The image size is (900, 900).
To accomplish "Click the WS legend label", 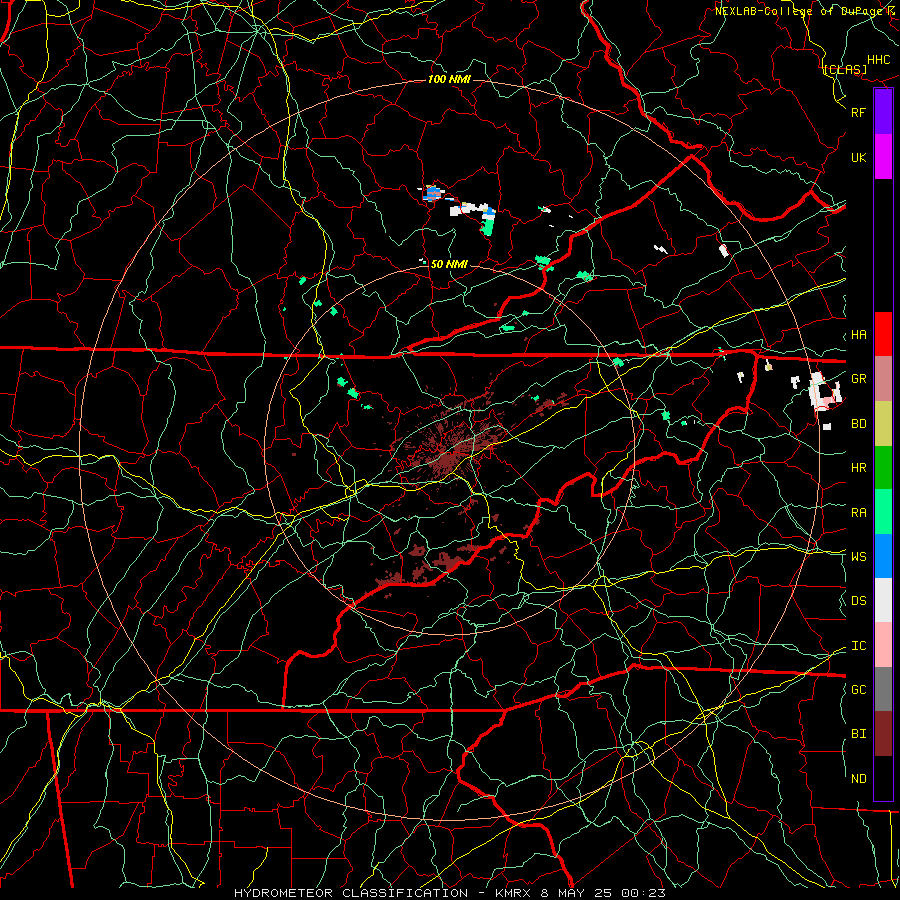I will click(859, 556).
